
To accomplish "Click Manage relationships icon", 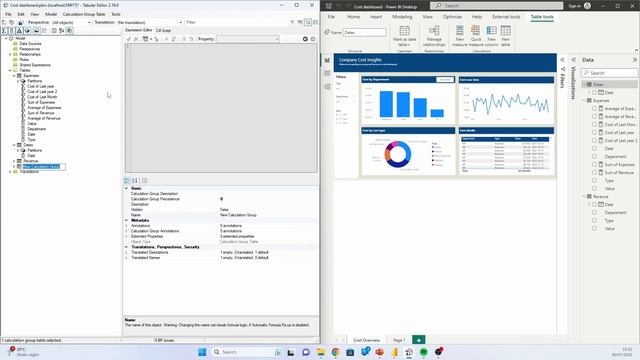I will point(434,31).
